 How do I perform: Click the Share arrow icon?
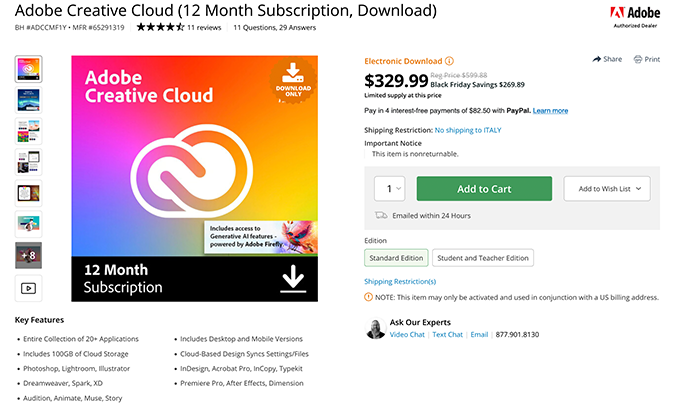(596, 59)
